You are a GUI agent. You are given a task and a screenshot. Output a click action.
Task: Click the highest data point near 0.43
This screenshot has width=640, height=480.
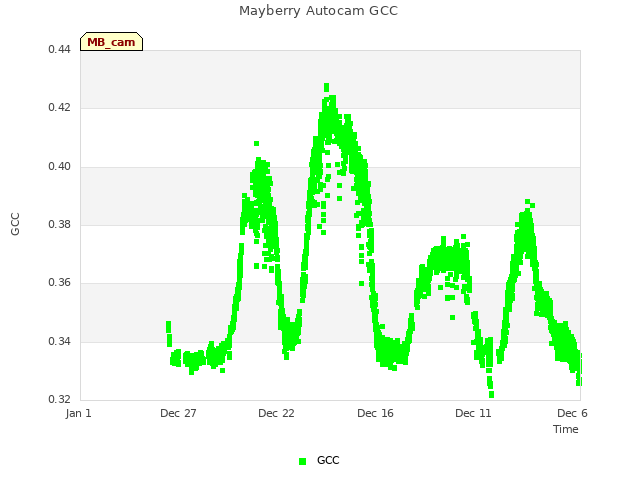click(x=327, y=87)
